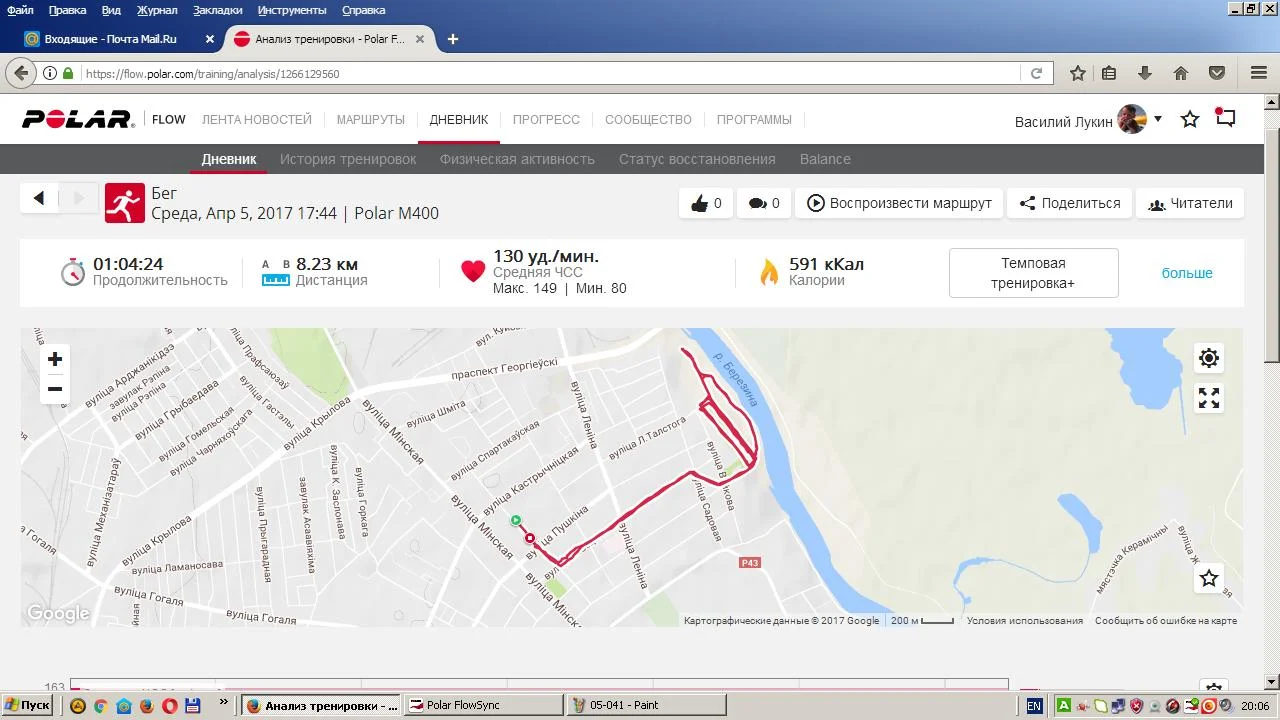Mark route as favorite with map star icon
Screen dimensions: 1280x720
(1209, 578)
